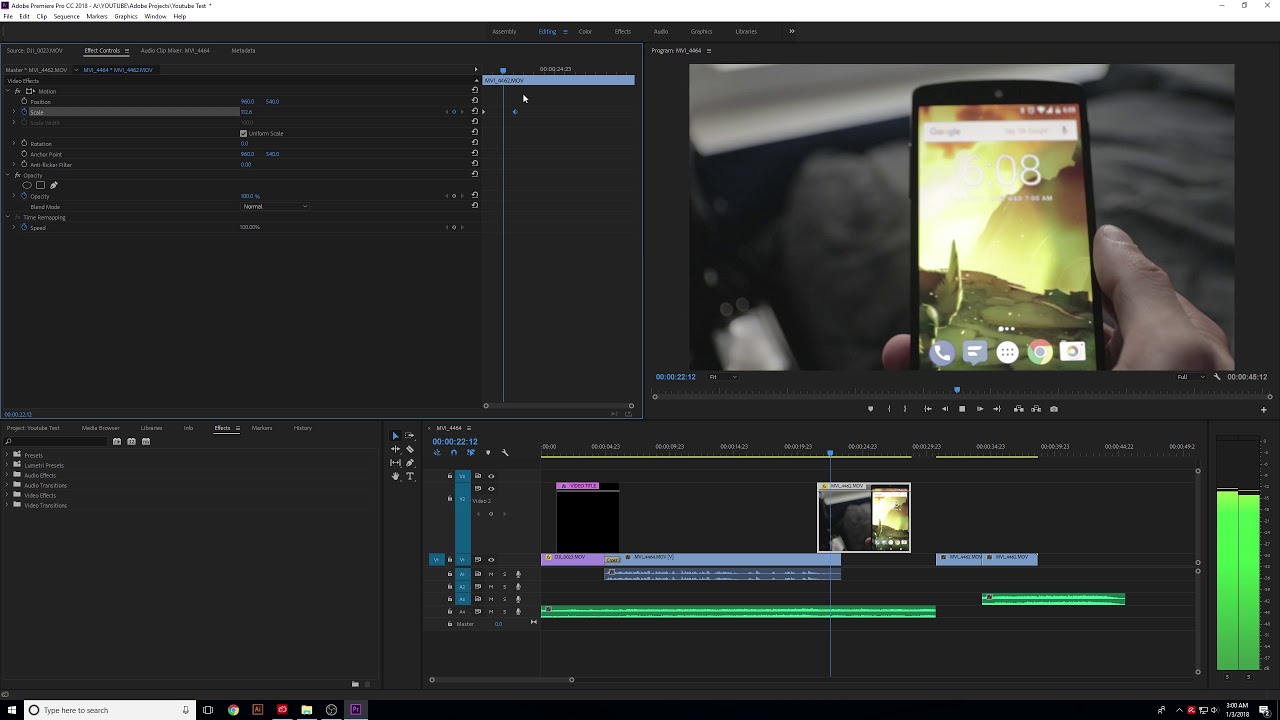
Task: Open timeline display settings wrench
Action: point(505,453)
